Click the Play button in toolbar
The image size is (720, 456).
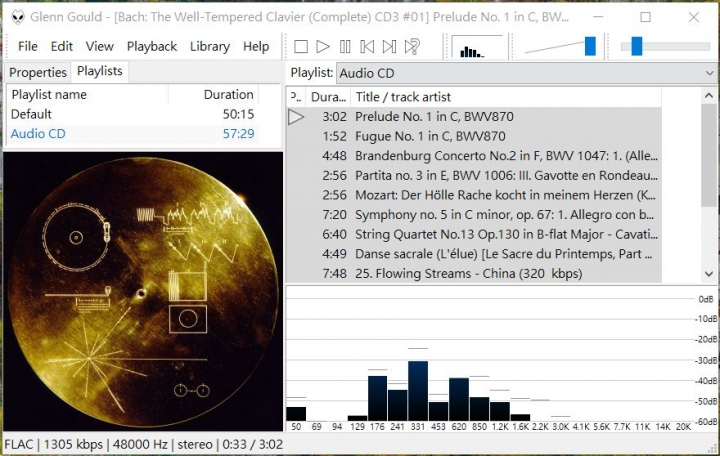tap(323, 46)
